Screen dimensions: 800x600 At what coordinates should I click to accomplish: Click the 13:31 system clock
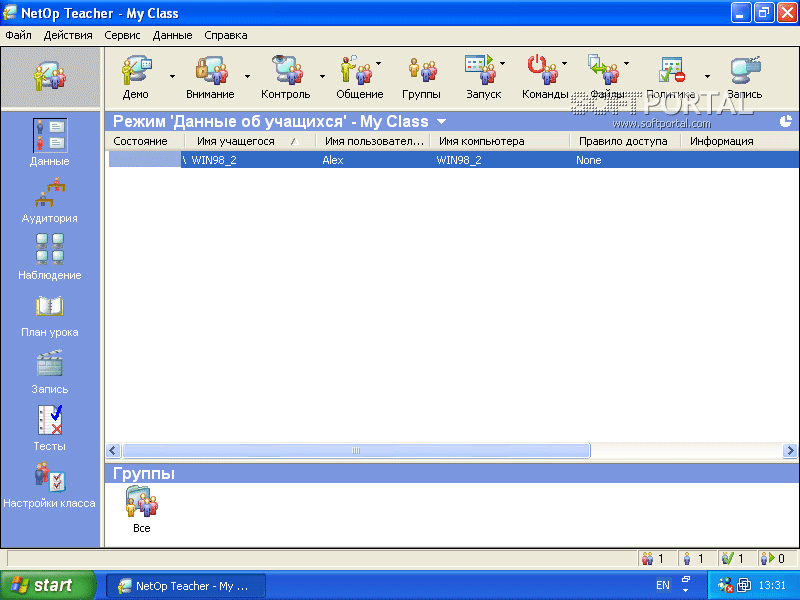pyautogui.click(x=772, y=585)
